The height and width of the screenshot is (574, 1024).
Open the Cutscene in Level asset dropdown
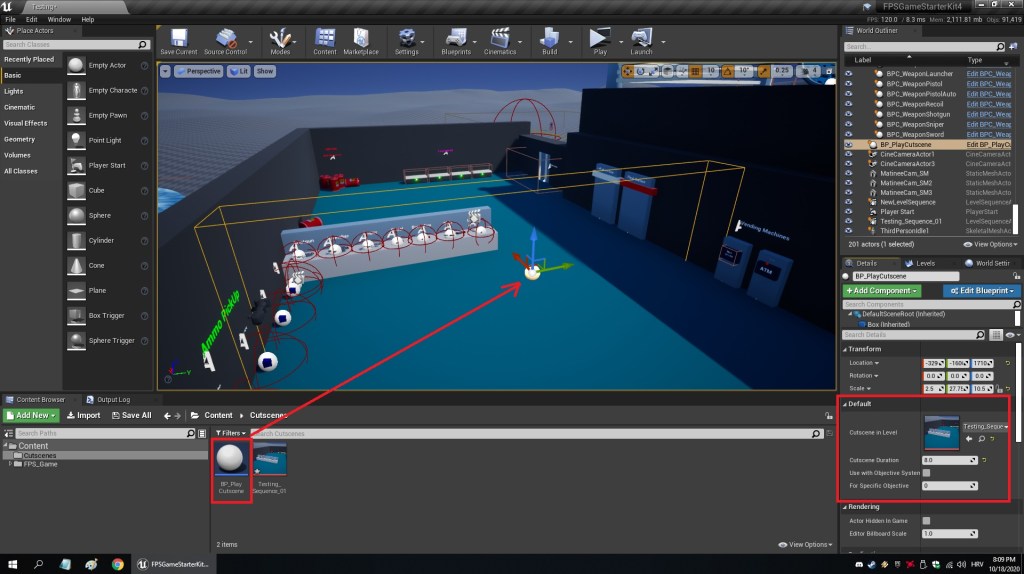pos(985,426)
